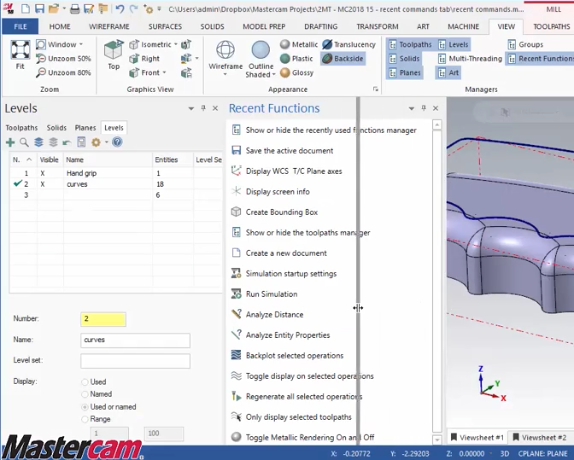
Task: Click the Print icon in quick access toolbar
Action: 75,9
